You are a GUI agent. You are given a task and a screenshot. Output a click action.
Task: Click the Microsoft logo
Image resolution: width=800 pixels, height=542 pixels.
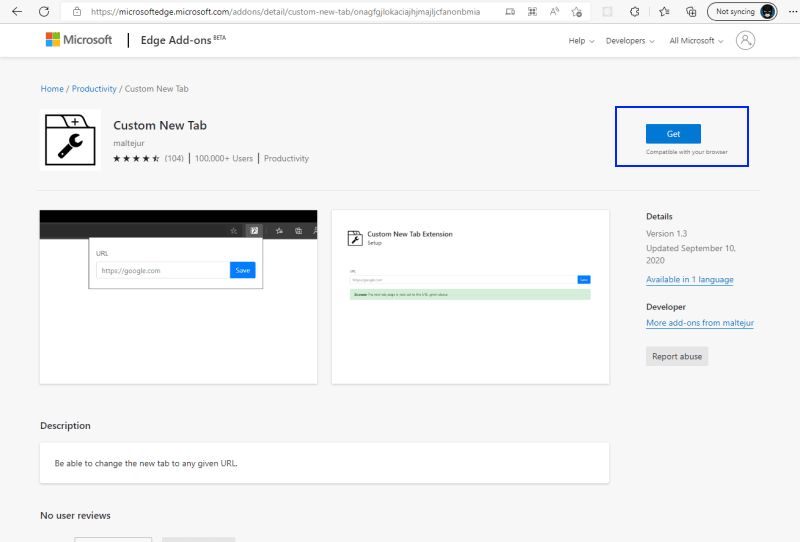(79, 40)
